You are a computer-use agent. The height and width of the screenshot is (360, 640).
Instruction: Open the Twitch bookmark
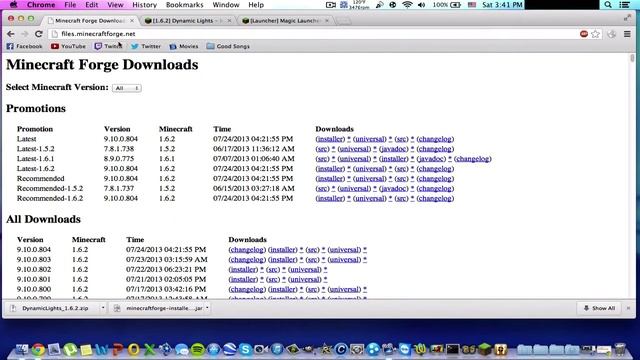(x=108, y=46)
